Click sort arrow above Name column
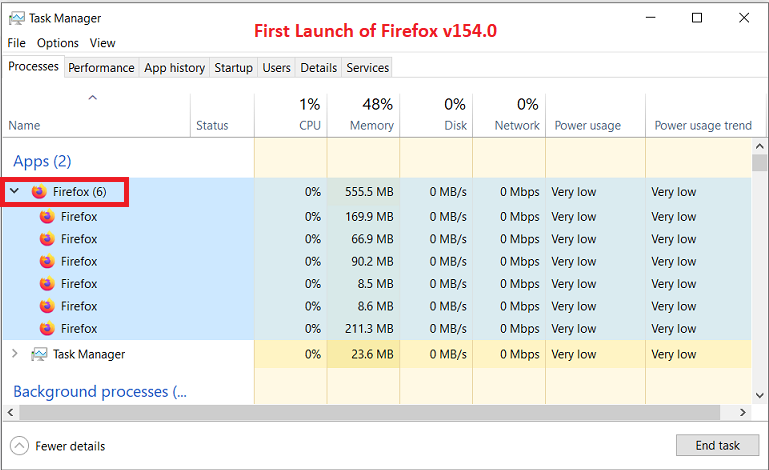The image size is (769, 470). click(93, 98)
